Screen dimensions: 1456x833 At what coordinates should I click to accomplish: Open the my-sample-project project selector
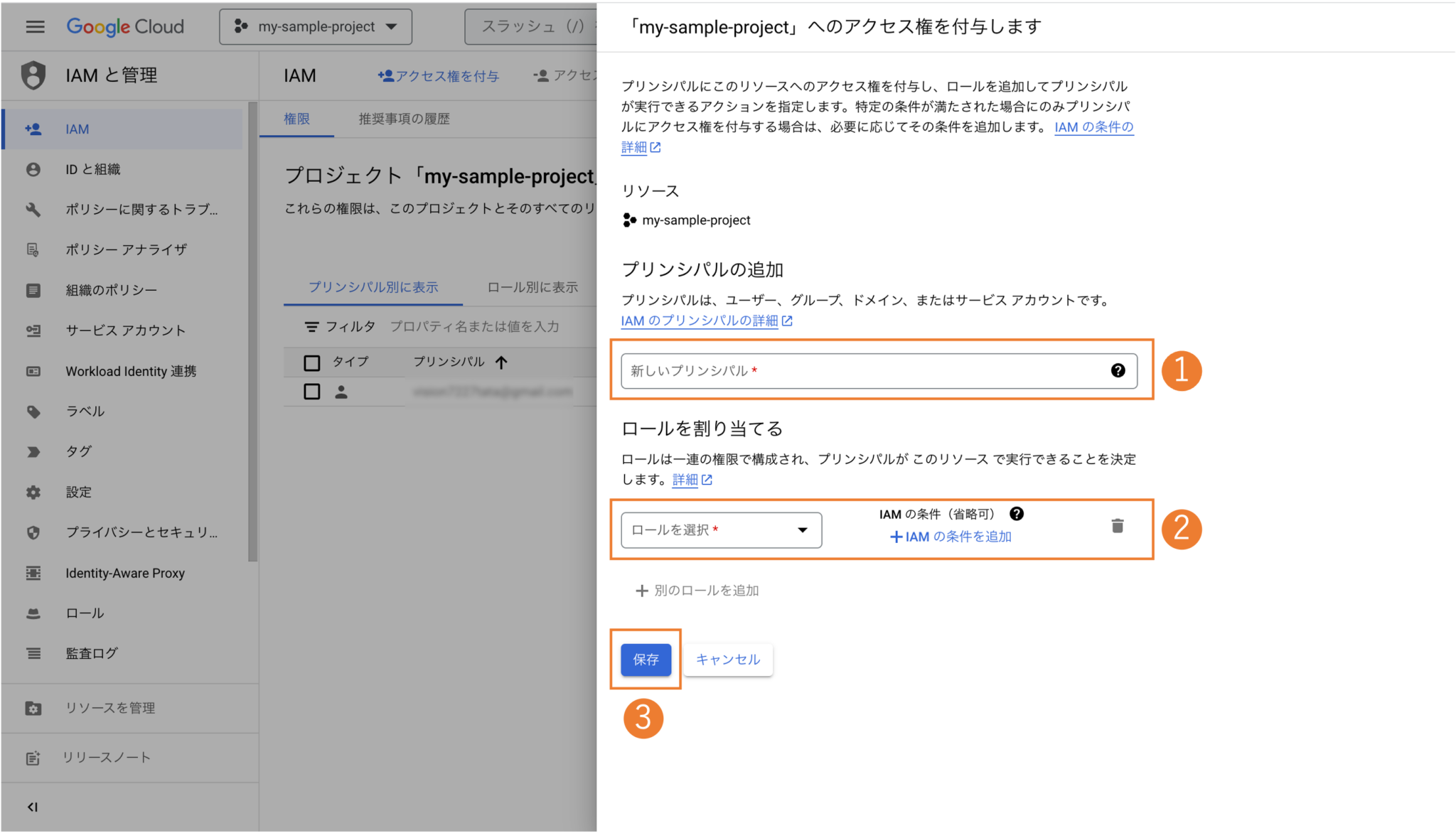click(316, 26)
